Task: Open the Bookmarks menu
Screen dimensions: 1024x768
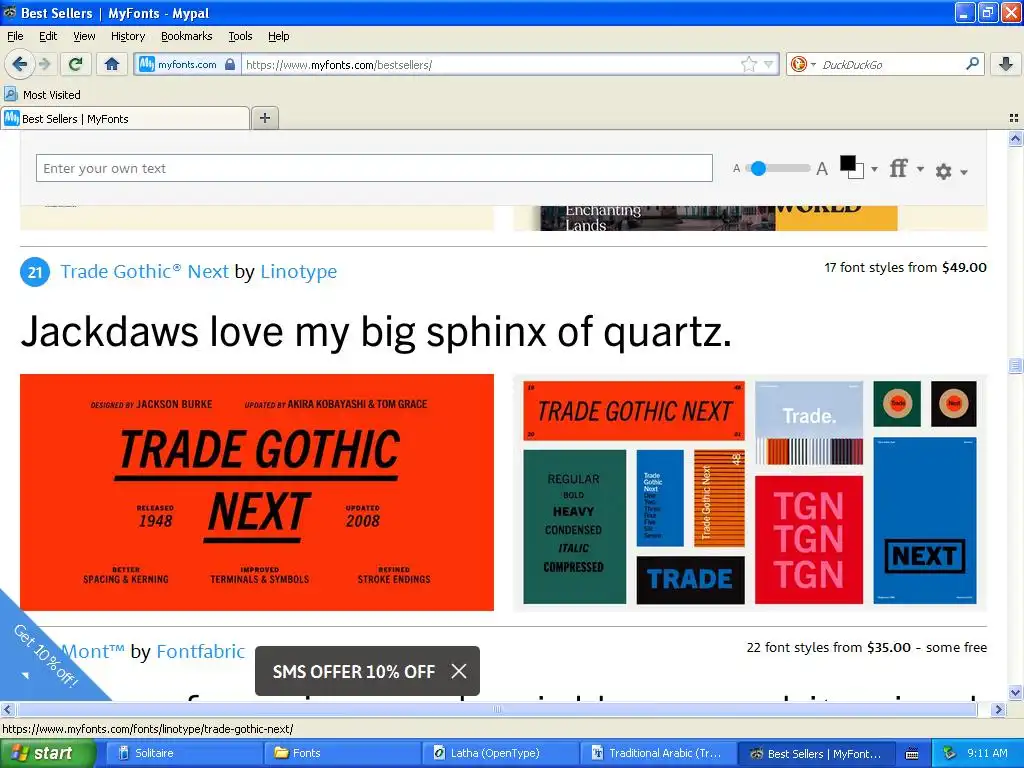Action: [x=186, y=36]
